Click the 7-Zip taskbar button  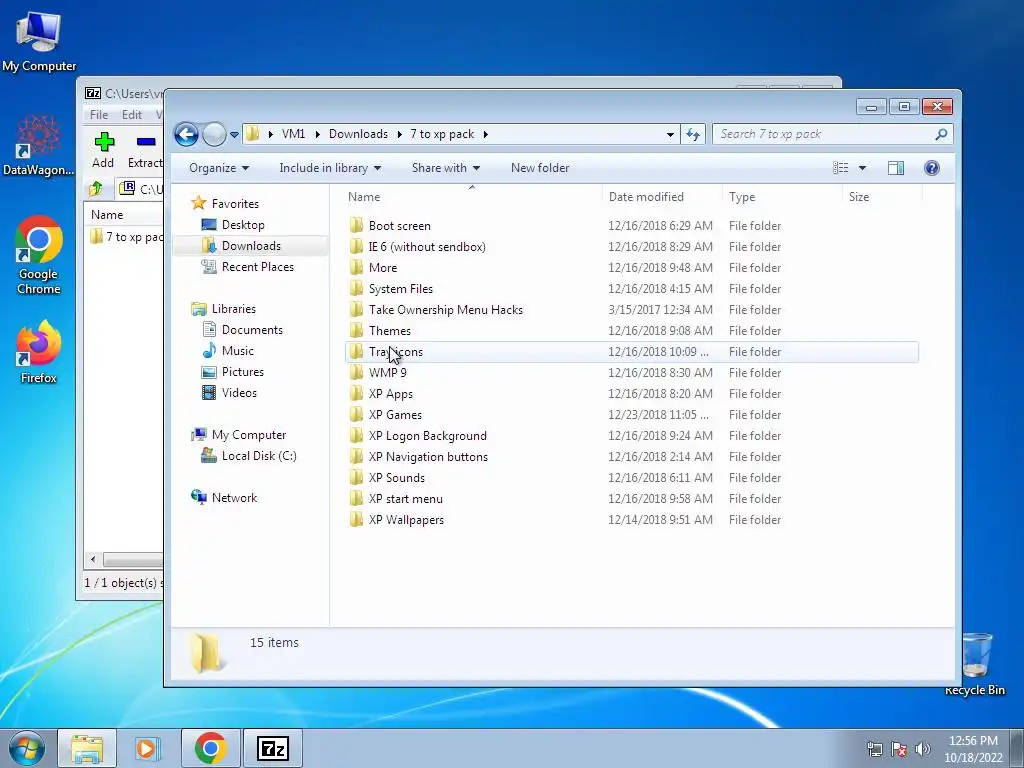[x=273, y=748]
